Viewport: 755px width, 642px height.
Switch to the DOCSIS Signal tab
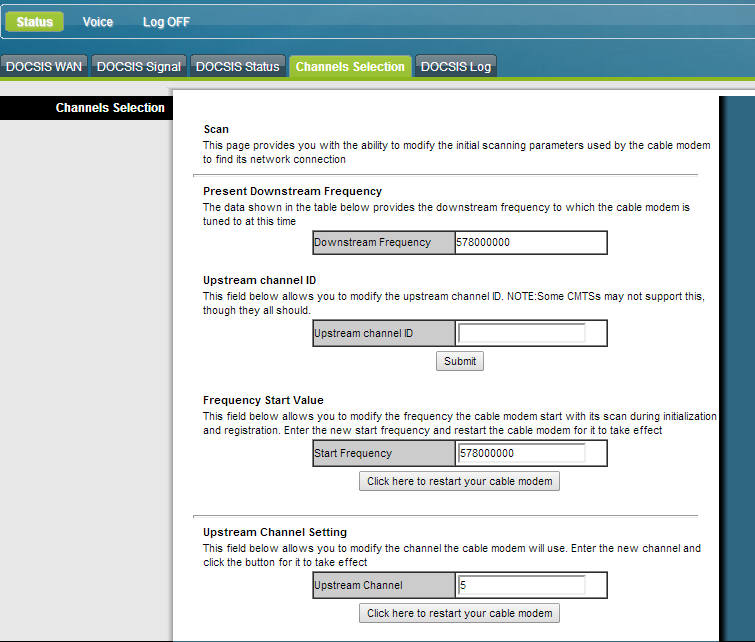139,67
